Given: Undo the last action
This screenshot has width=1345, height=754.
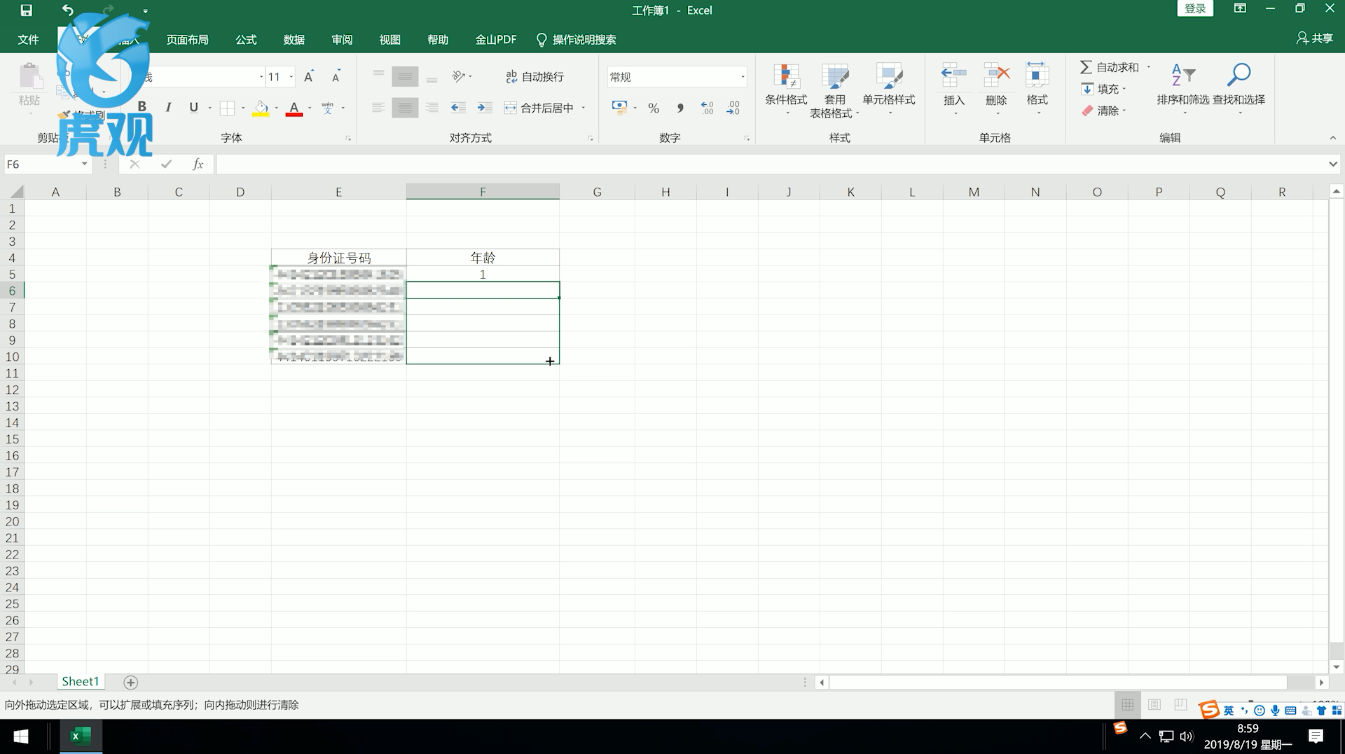Looking at the screenshot, I should click(68, 10).
